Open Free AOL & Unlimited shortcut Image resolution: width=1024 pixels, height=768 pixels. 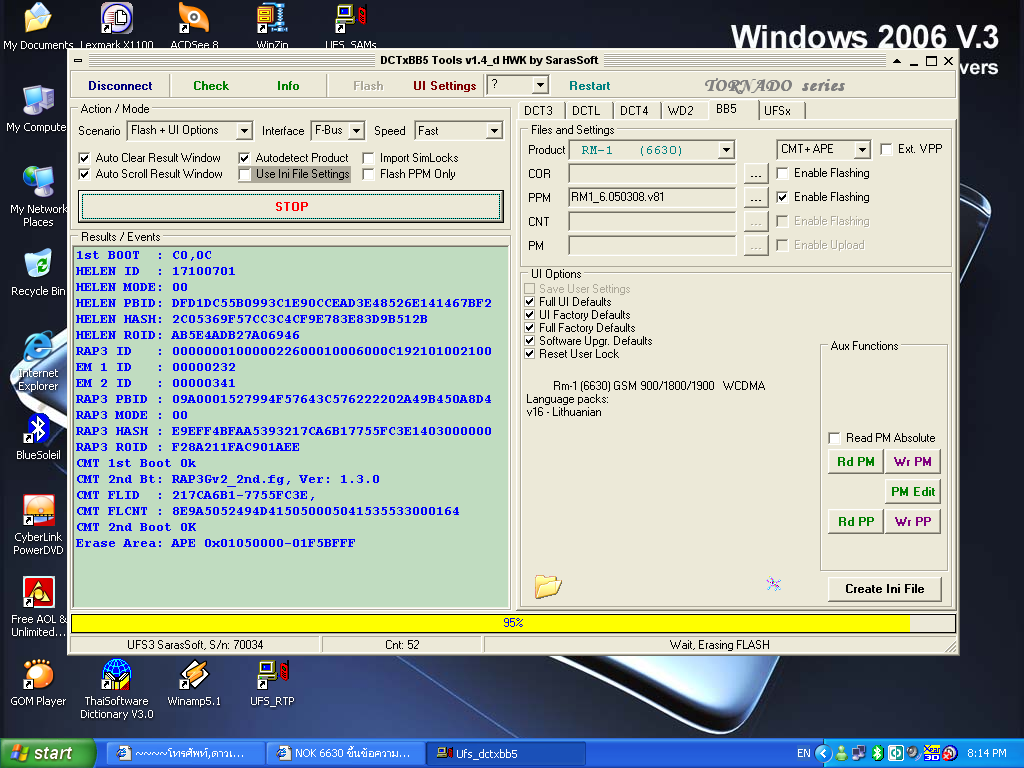(38, 607)
